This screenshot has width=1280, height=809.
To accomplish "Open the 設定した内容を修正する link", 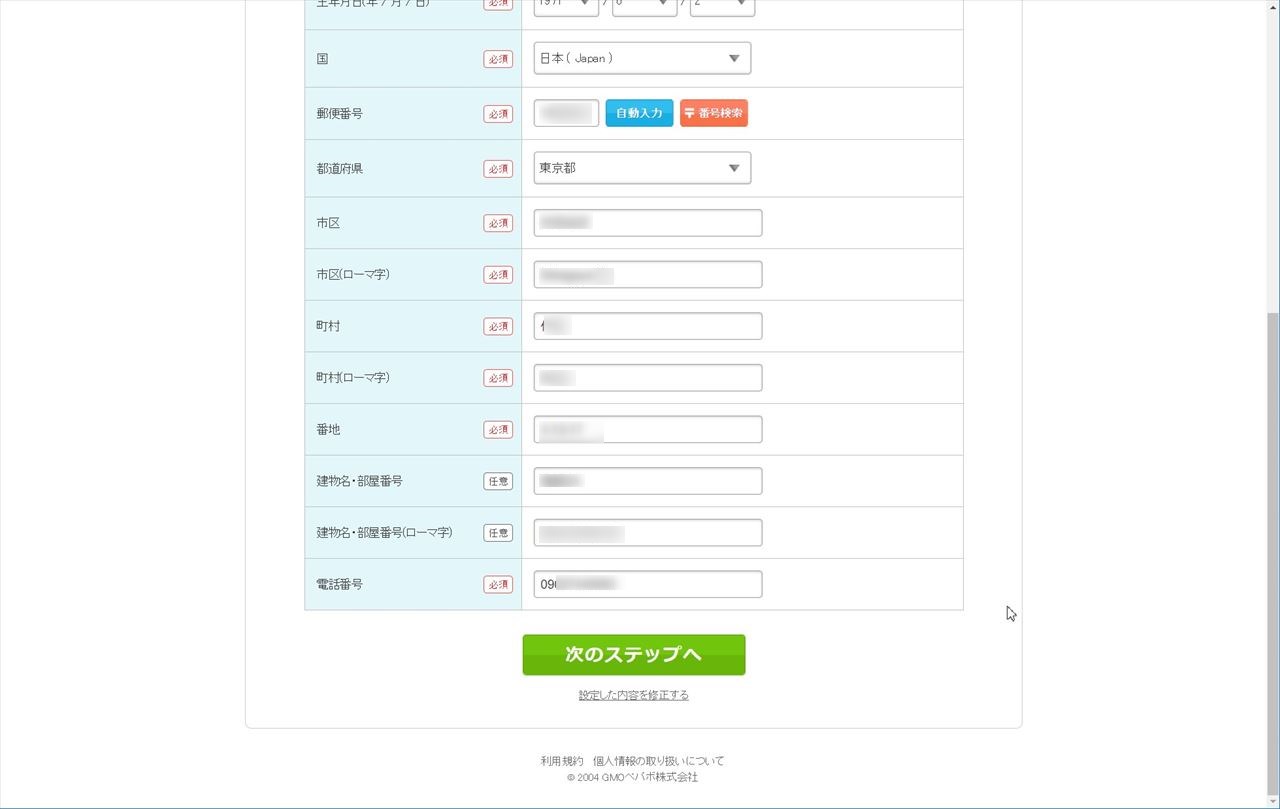I will click(x=634, y=695).
